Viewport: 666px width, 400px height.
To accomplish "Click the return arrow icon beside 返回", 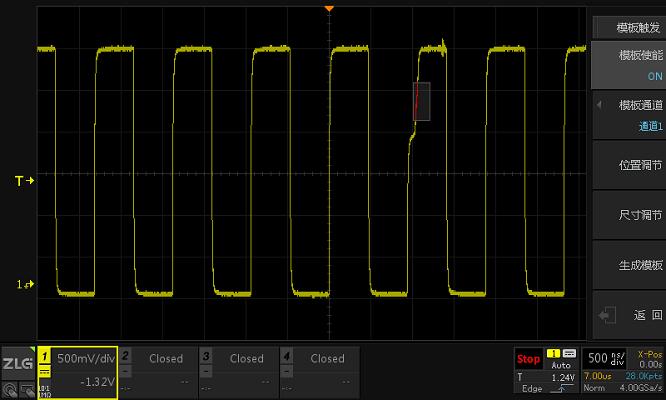I will (x=605, y=315).
